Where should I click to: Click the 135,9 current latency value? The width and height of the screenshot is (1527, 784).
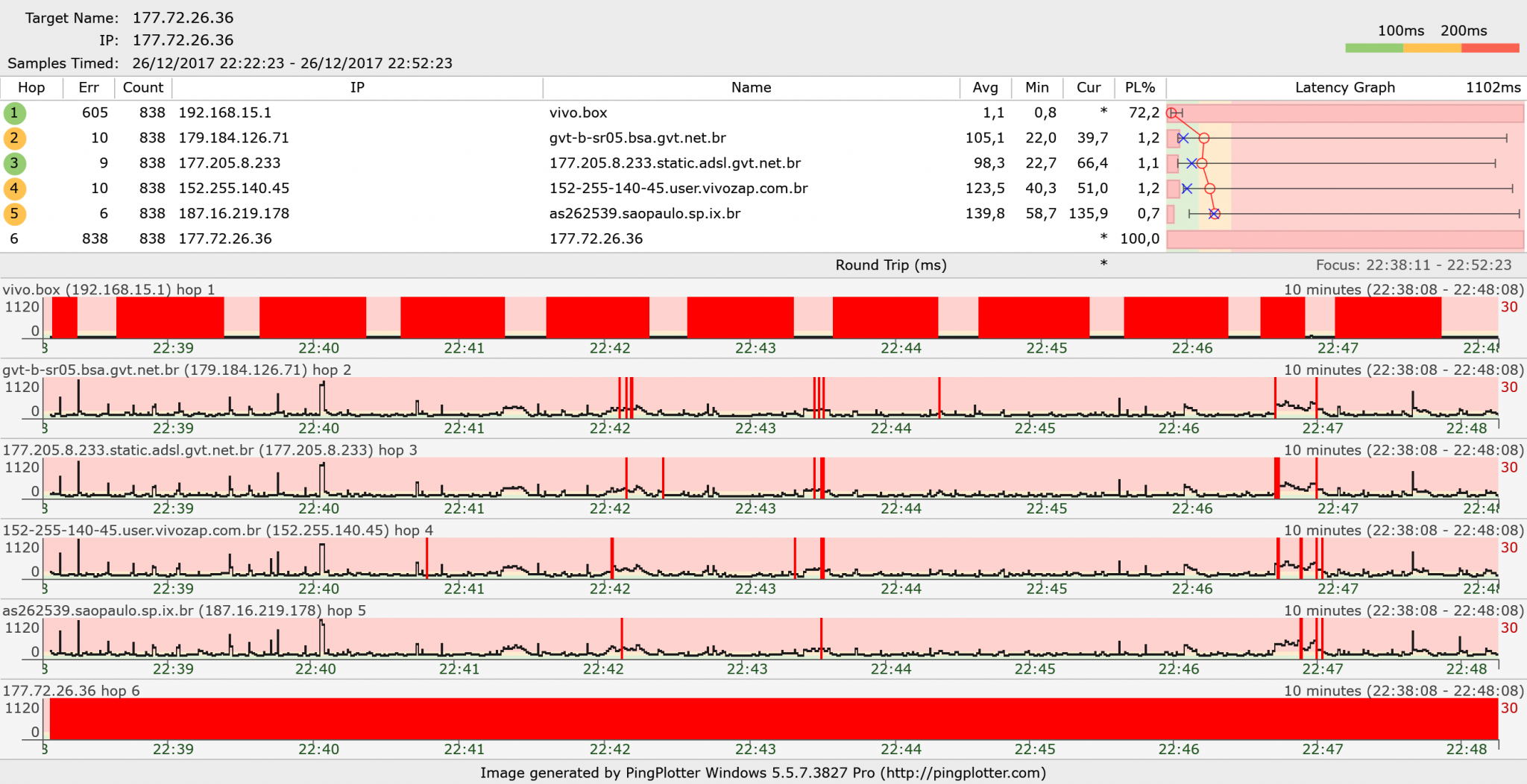pyautogui.click(x=1089, y=214)
